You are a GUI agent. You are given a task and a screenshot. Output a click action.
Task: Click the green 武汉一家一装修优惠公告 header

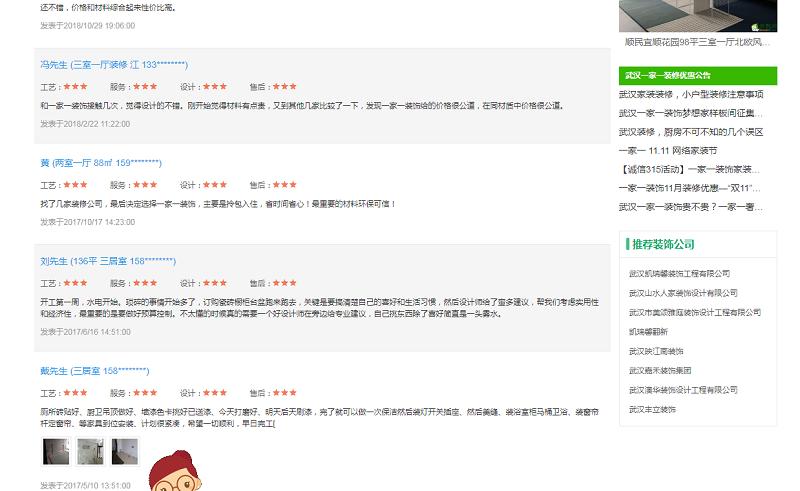click(x=698, y=76)
